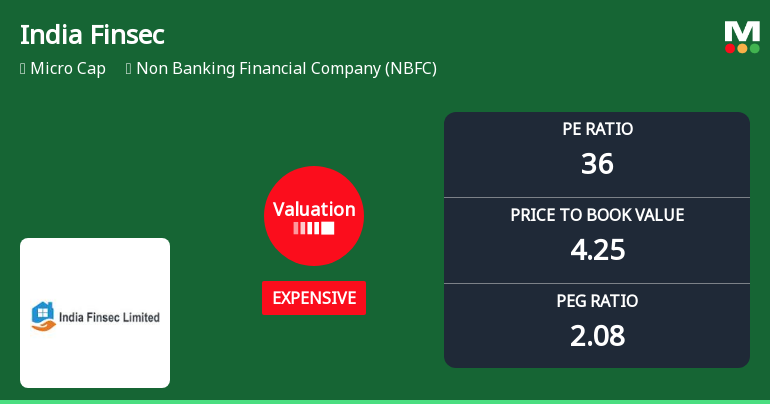The width and height of the screenshot is (770, 404).
Task: Click the PE ratio value 36
Action: coord(597,163)
